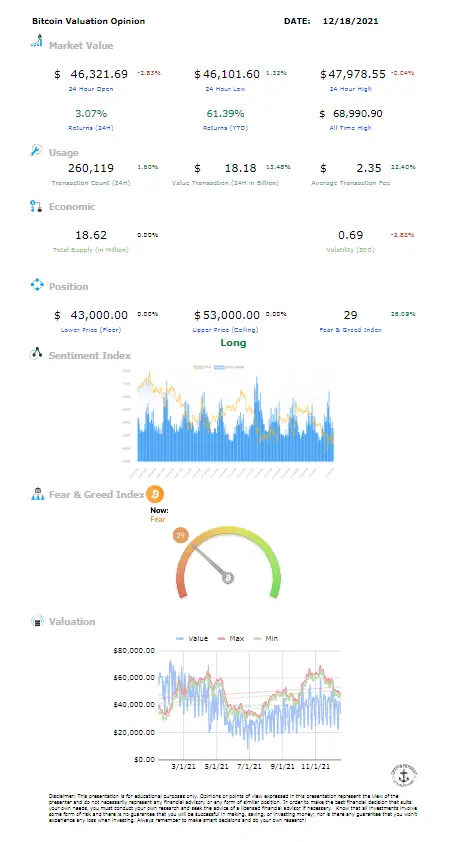Click the 11/1/21 date axis label
The height and width of the screenshot is (842, 459).
coord(315,767)
